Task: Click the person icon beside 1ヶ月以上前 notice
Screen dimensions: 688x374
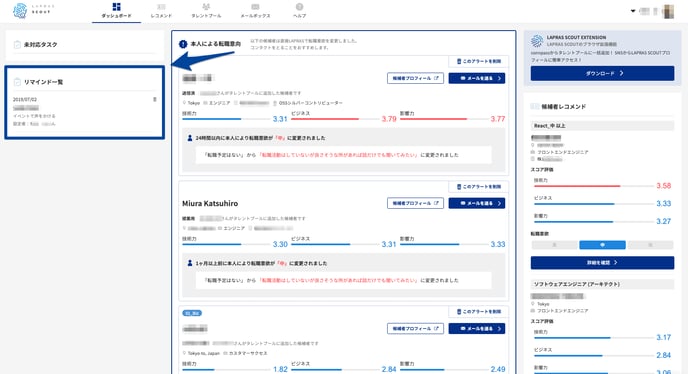Action: pyautogui.click(x=190, y=263)
